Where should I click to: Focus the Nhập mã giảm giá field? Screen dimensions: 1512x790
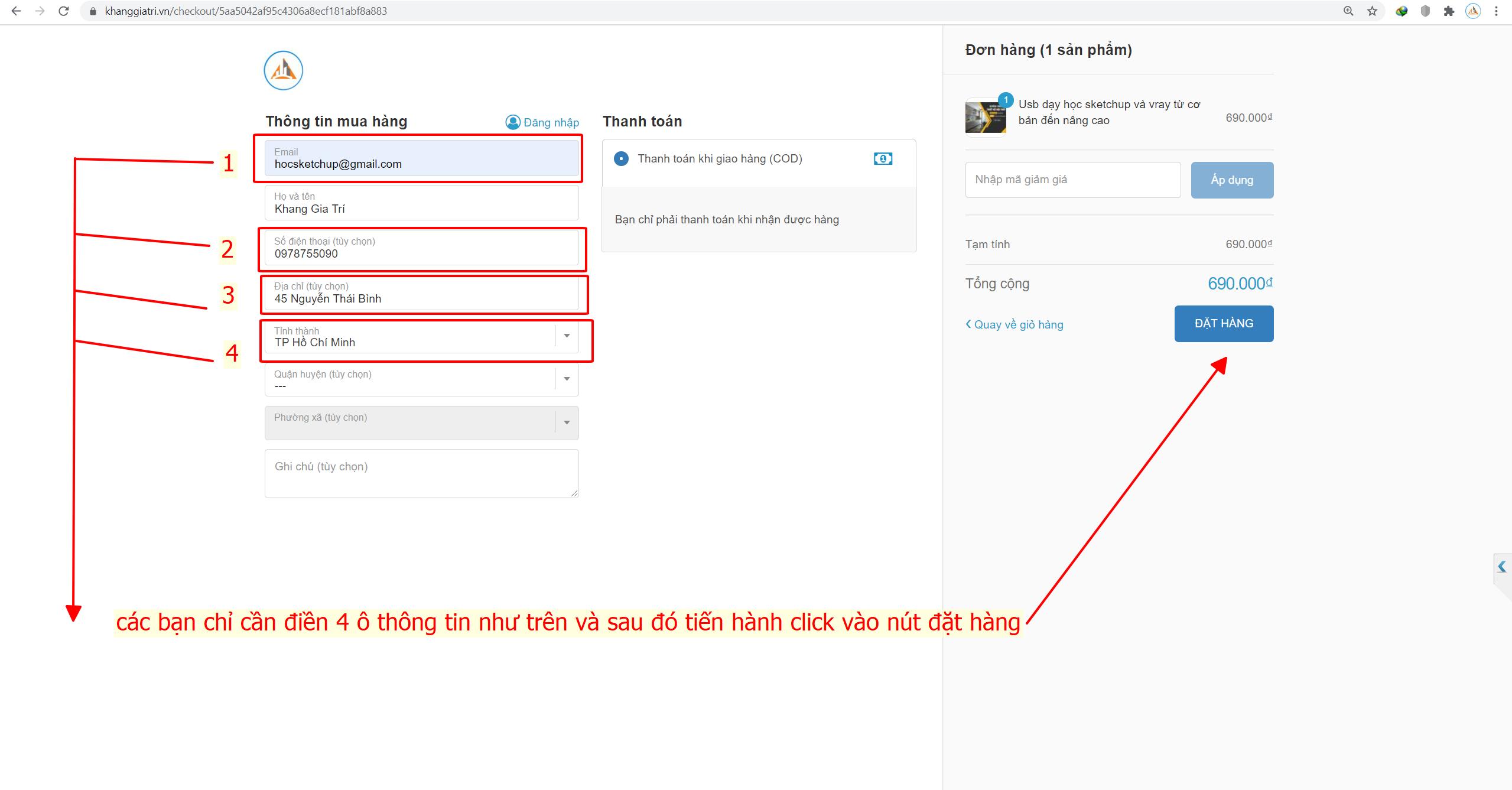point(1072,180)
